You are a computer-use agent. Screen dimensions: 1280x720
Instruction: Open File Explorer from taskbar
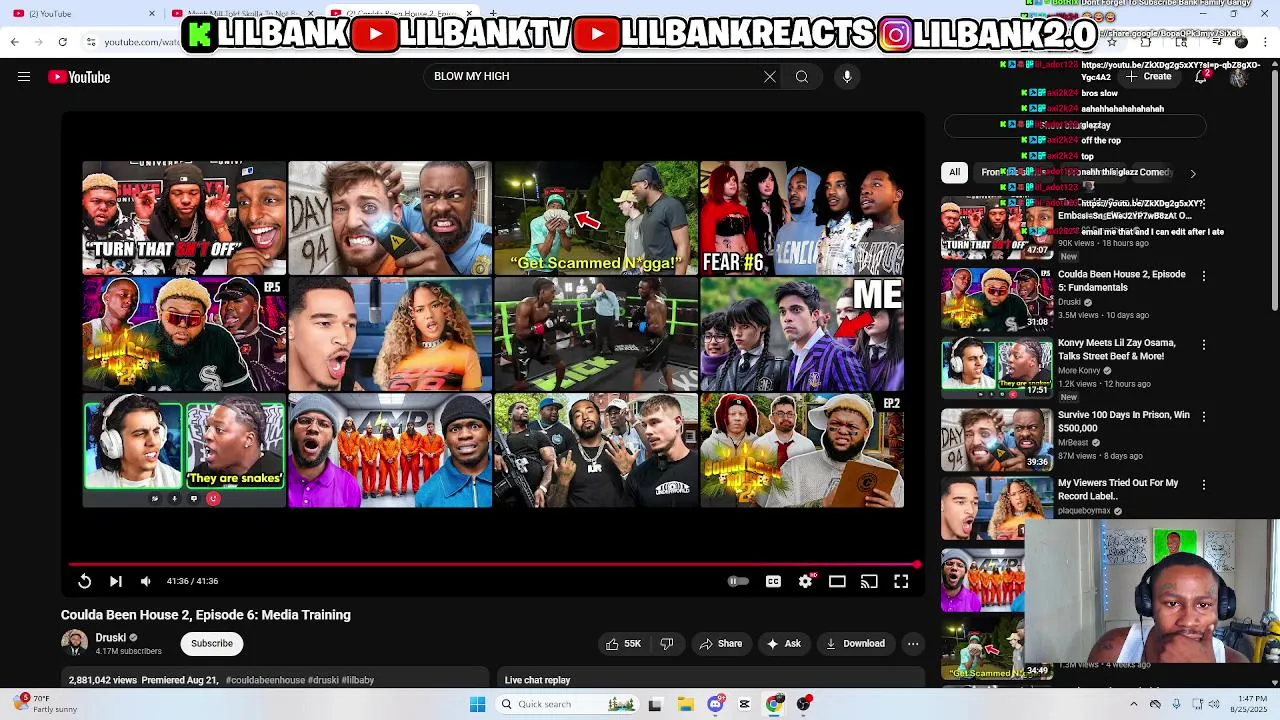685,704
